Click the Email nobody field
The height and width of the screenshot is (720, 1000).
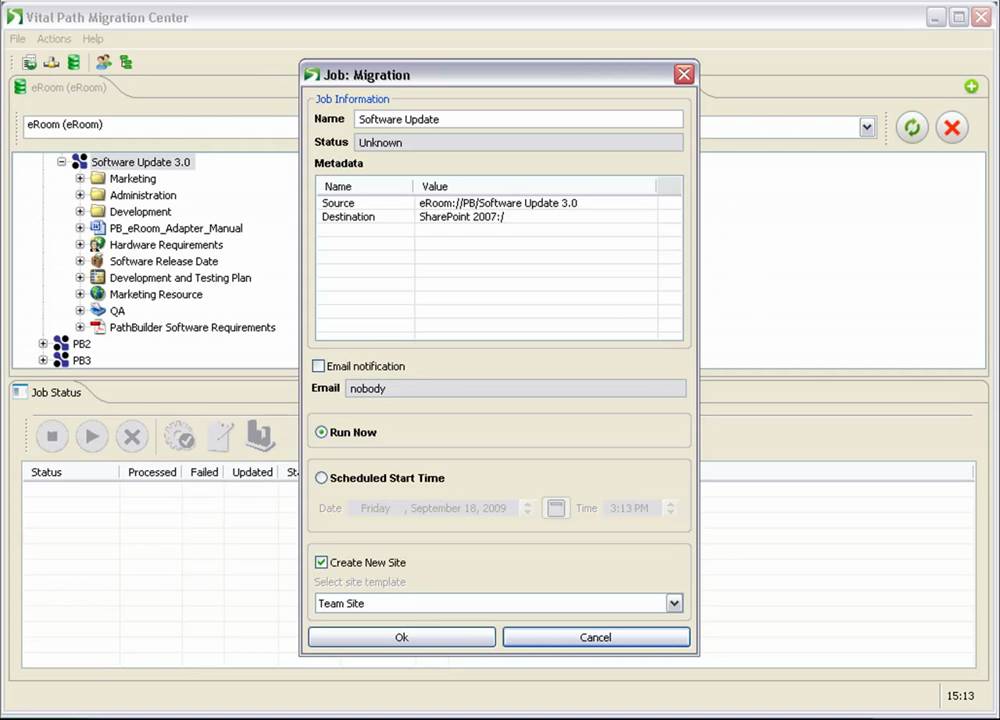(x=515, y=388)
